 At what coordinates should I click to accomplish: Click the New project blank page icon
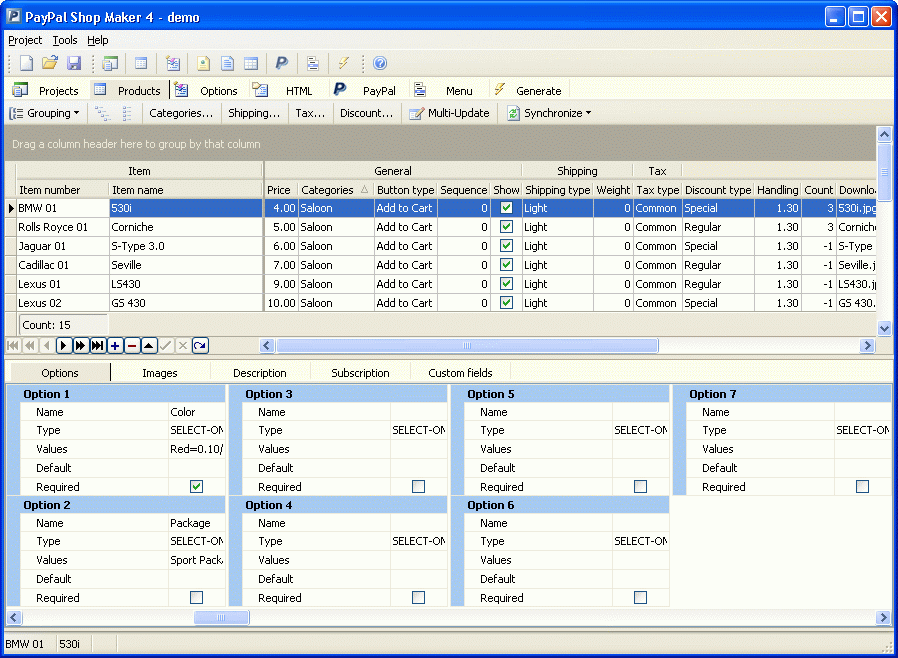[x=26, y=63]
